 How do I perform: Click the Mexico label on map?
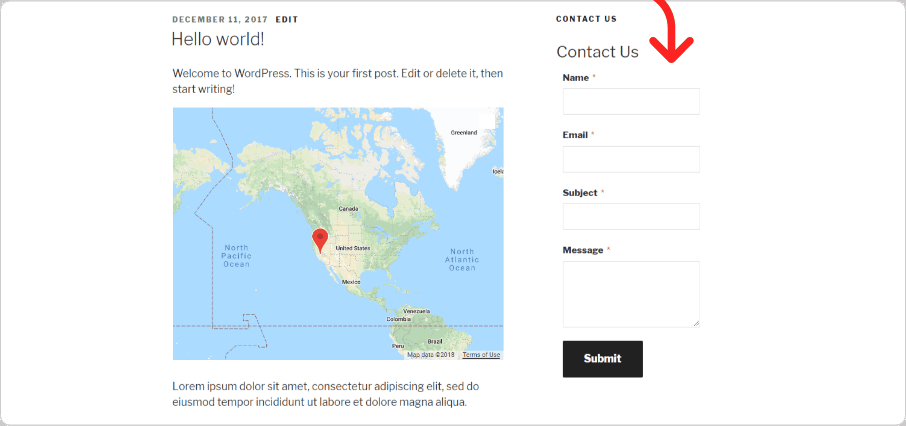[x=351, y=282]
